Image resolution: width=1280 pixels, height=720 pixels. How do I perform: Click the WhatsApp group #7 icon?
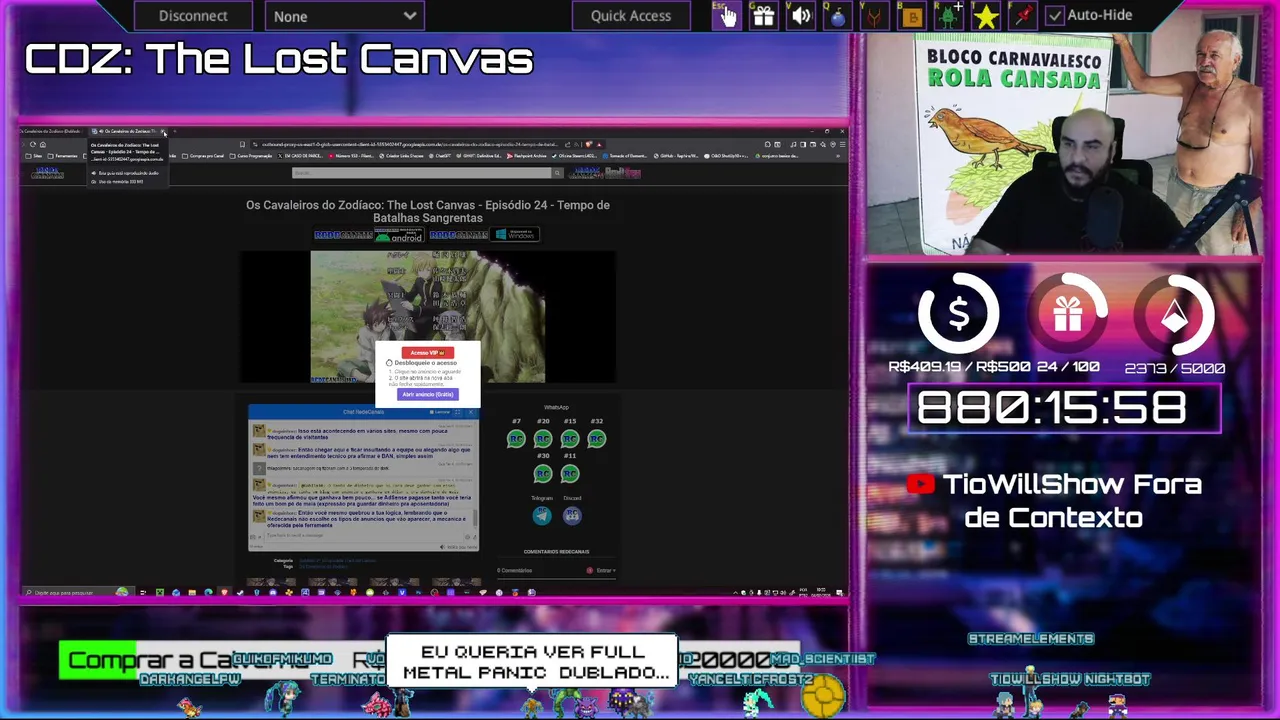[516, 439]
